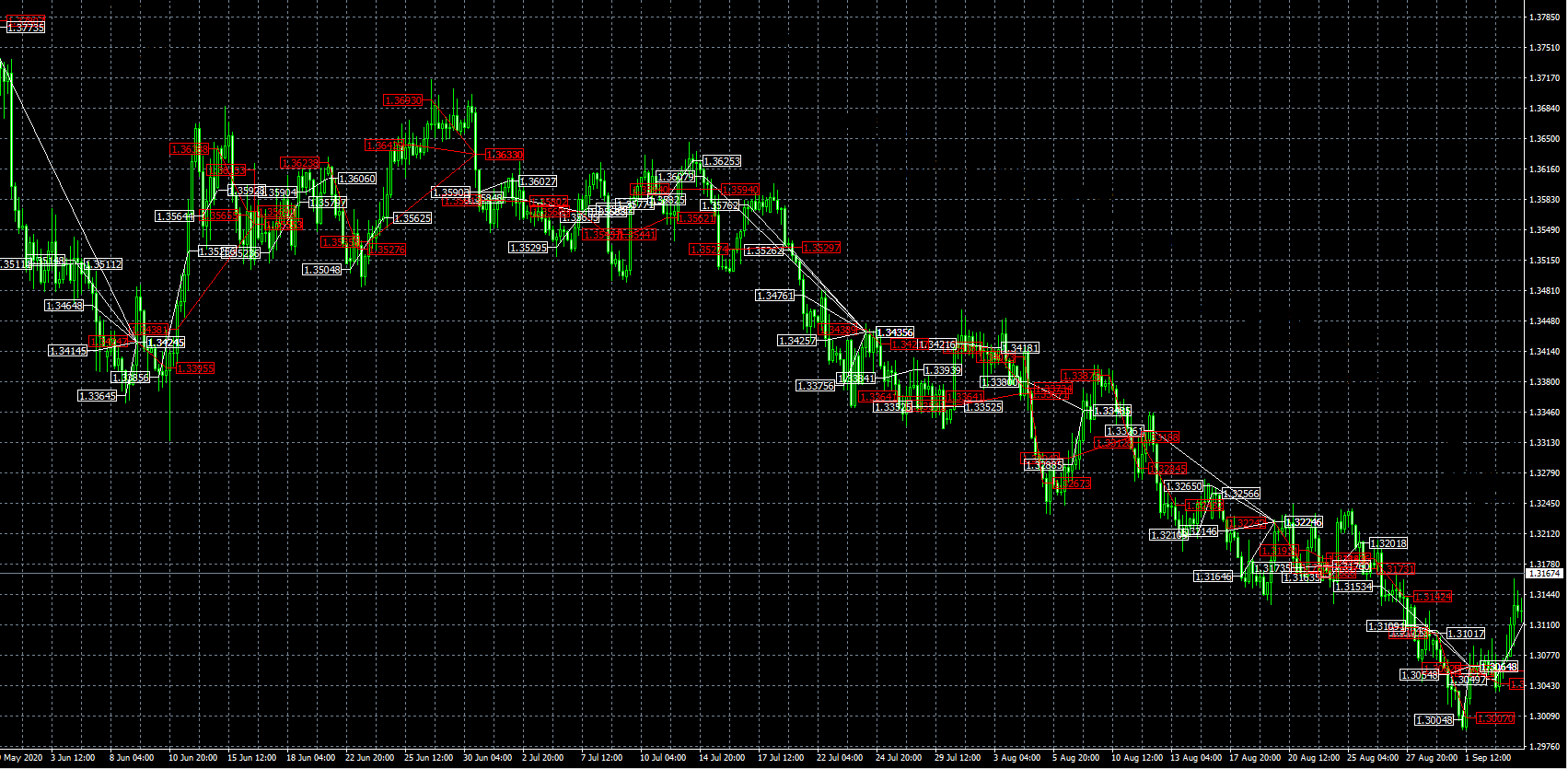Select the 1.34480 value on price axis
The width and height of the screenshot is (1568, 769).
click(1544, 320)
